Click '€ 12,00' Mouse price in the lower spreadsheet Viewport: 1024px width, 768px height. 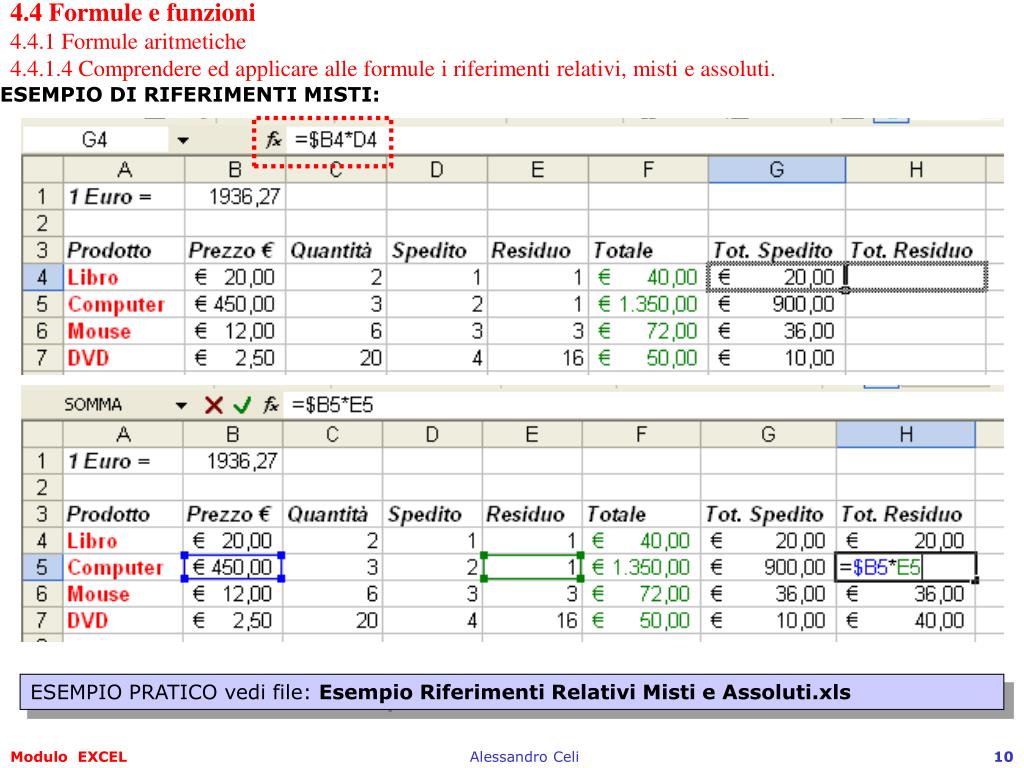coord(233,594)
